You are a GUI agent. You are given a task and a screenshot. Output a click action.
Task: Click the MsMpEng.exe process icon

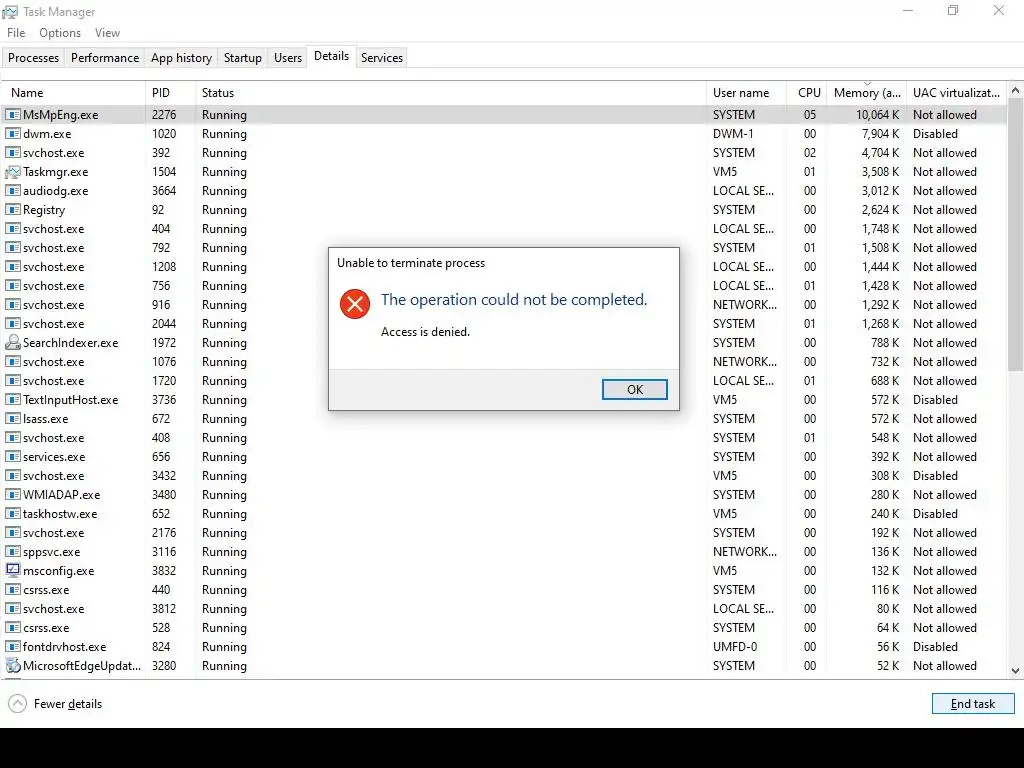click(x=12, y=115)
